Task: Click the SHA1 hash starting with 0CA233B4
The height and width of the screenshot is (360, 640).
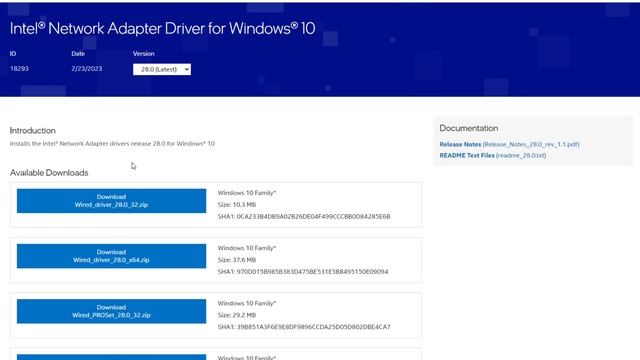Action: point(304,216)
